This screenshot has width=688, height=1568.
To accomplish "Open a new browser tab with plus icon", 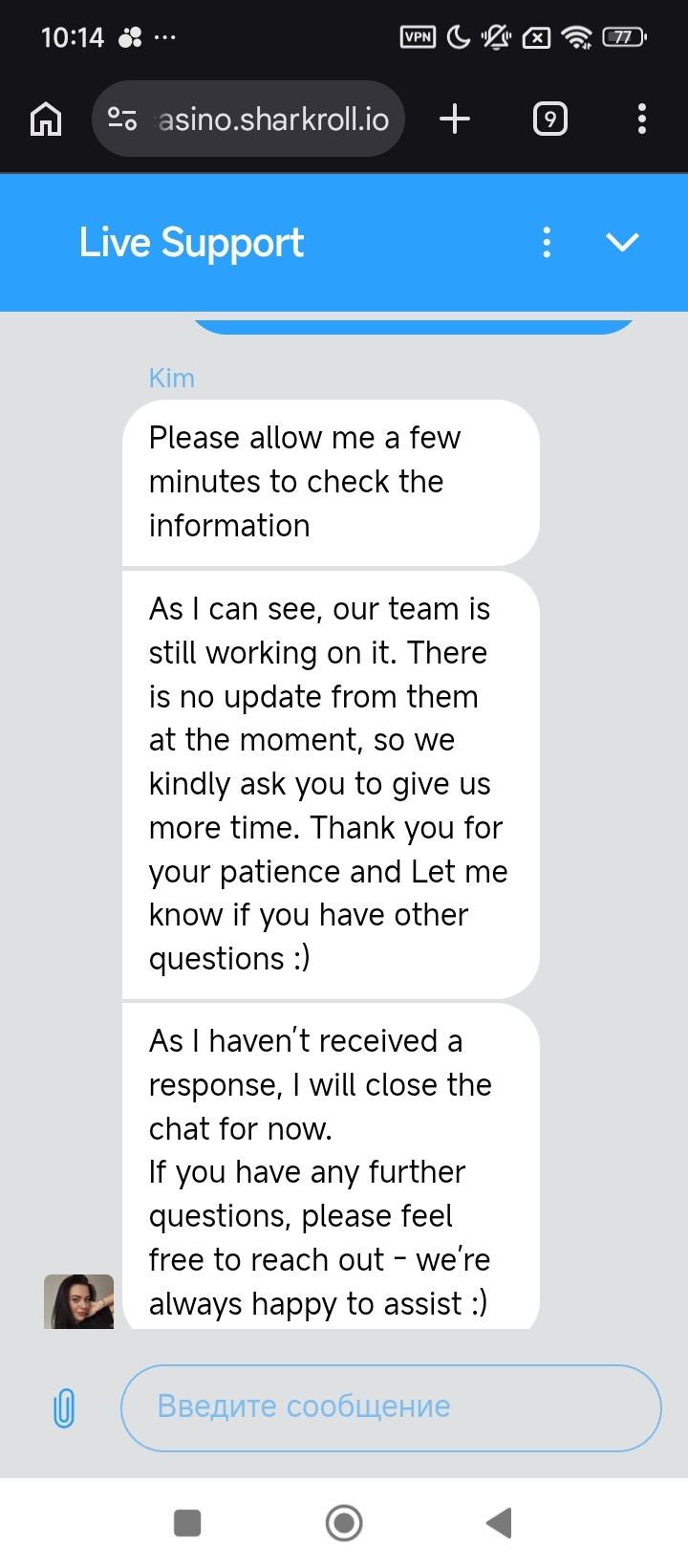I will [455, 120].
